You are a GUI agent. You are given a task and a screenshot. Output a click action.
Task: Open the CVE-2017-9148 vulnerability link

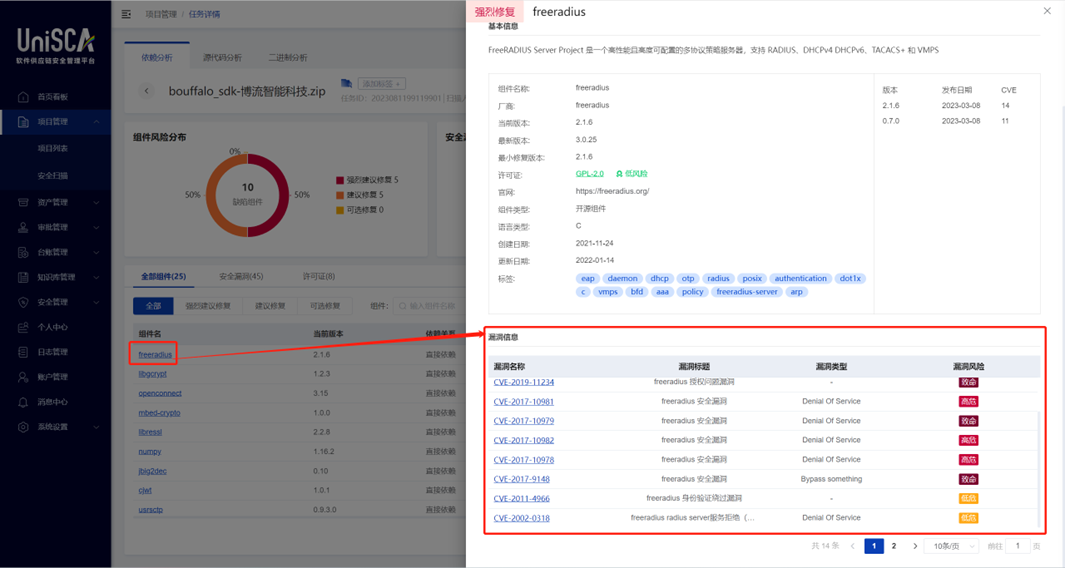click(522, 479)
